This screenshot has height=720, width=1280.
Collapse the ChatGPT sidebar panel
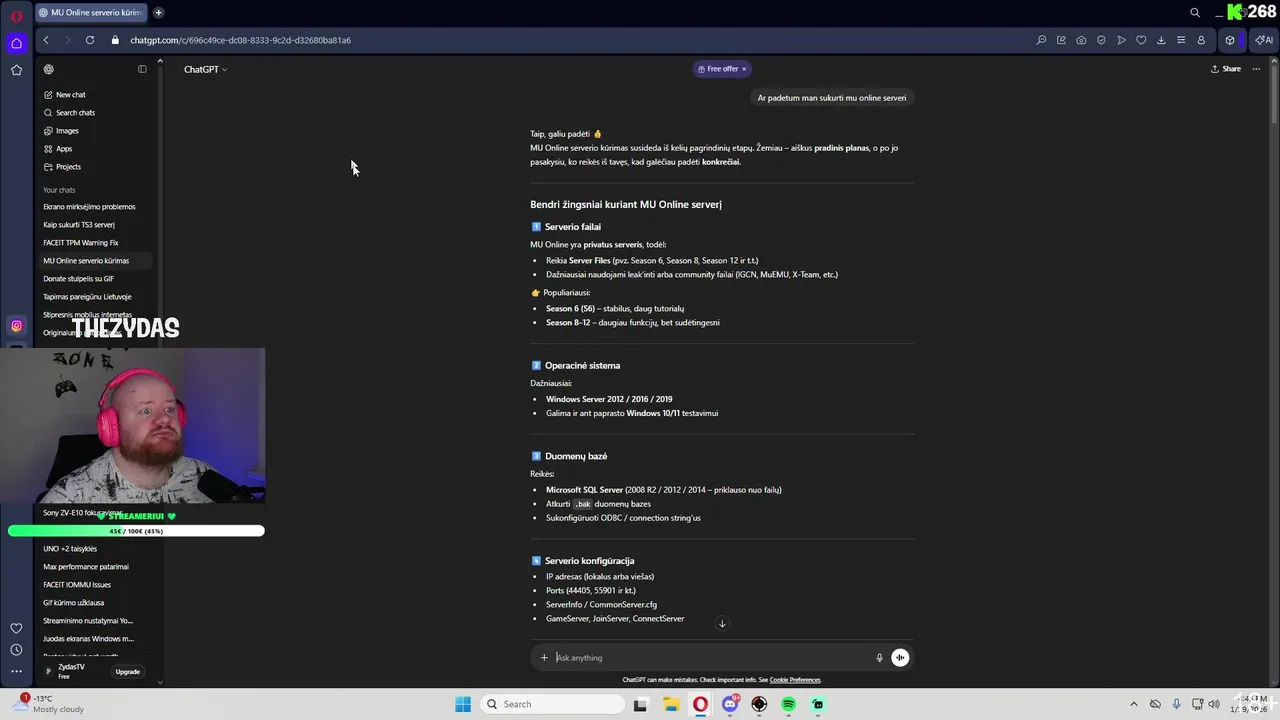click(x=142, y=69)
